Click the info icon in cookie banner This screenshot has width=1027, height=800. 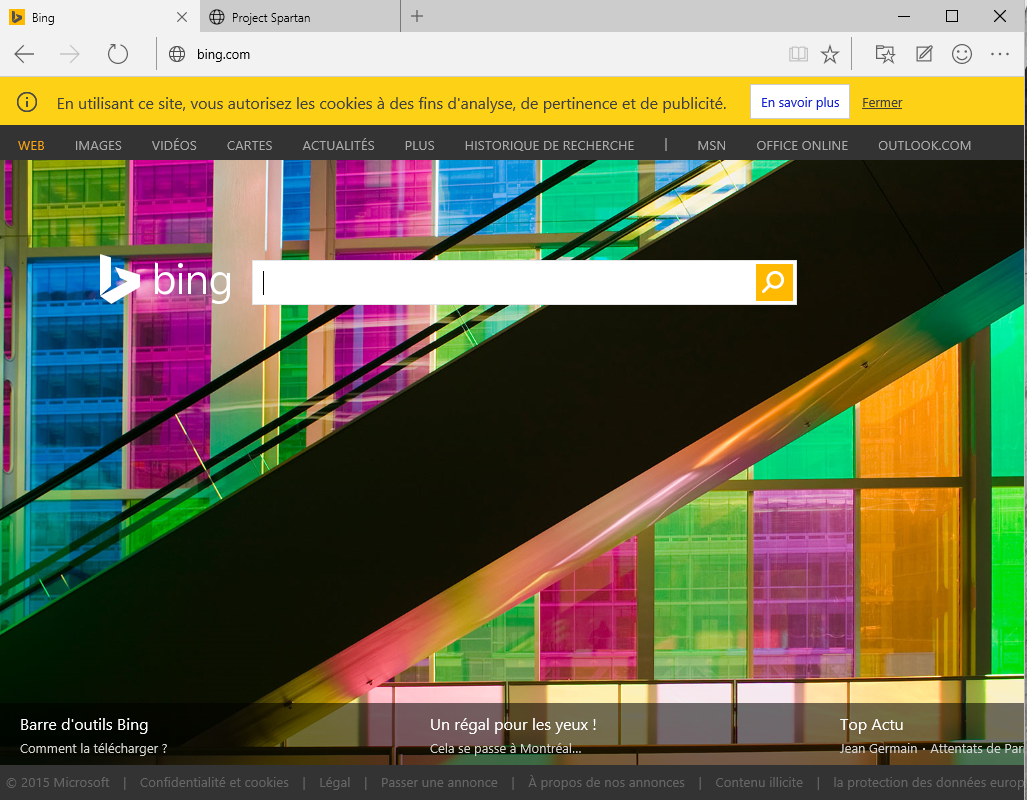[27, 102]
